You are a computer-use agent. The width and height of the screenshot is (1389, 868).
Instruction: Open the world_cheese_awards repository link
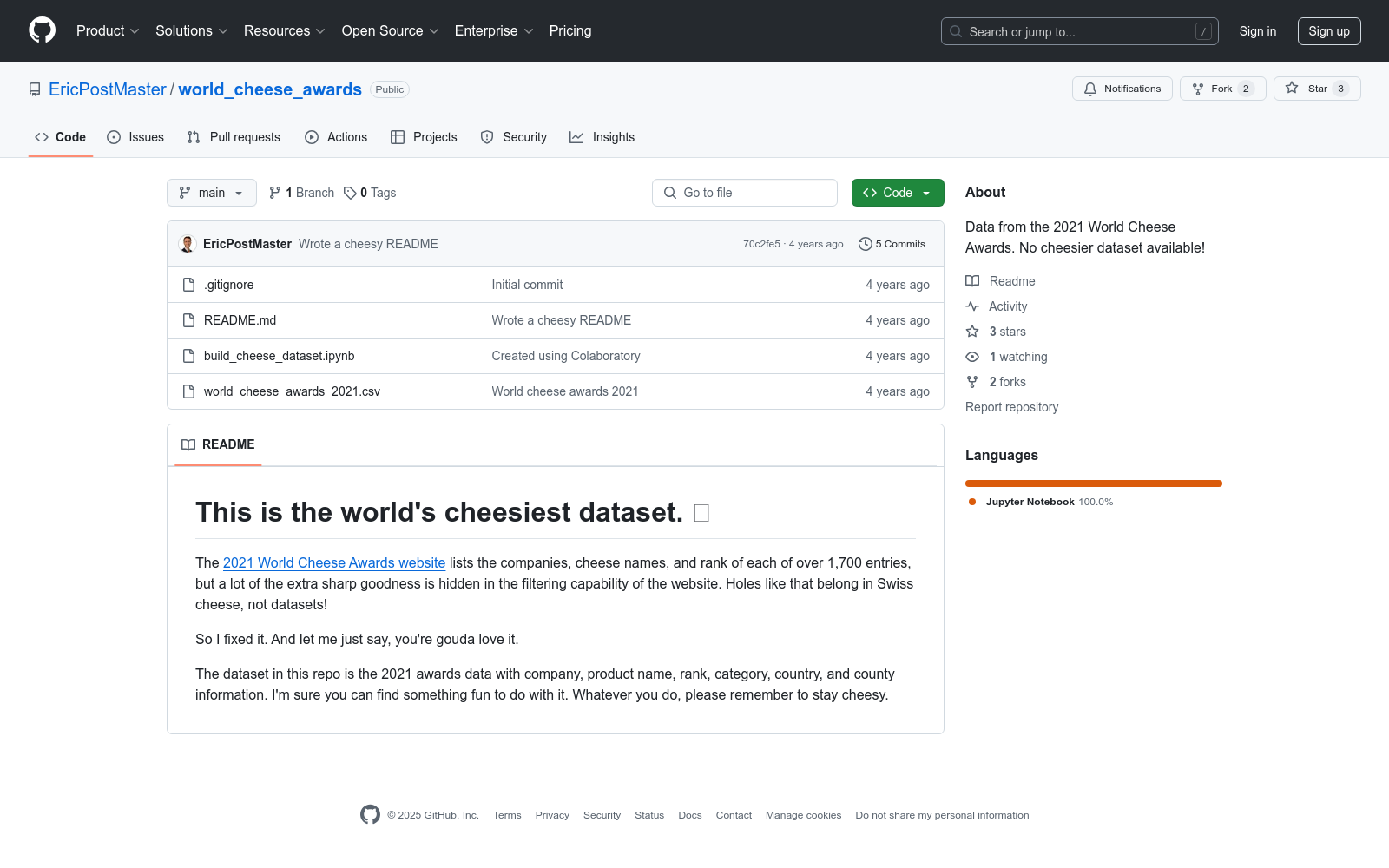[x=270, y=89]
